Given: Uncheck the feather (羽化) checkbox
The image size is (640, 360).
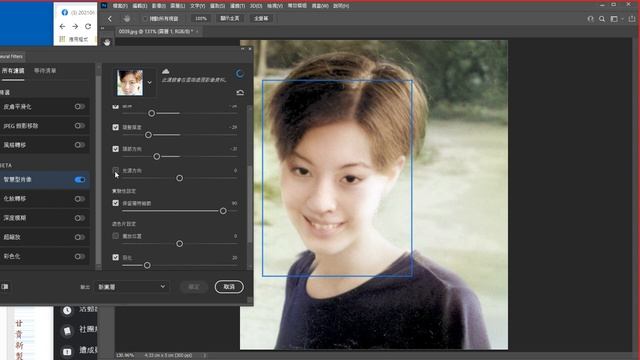Looking at the screenshot, I should pyautogui.click(x=116, y=257).
